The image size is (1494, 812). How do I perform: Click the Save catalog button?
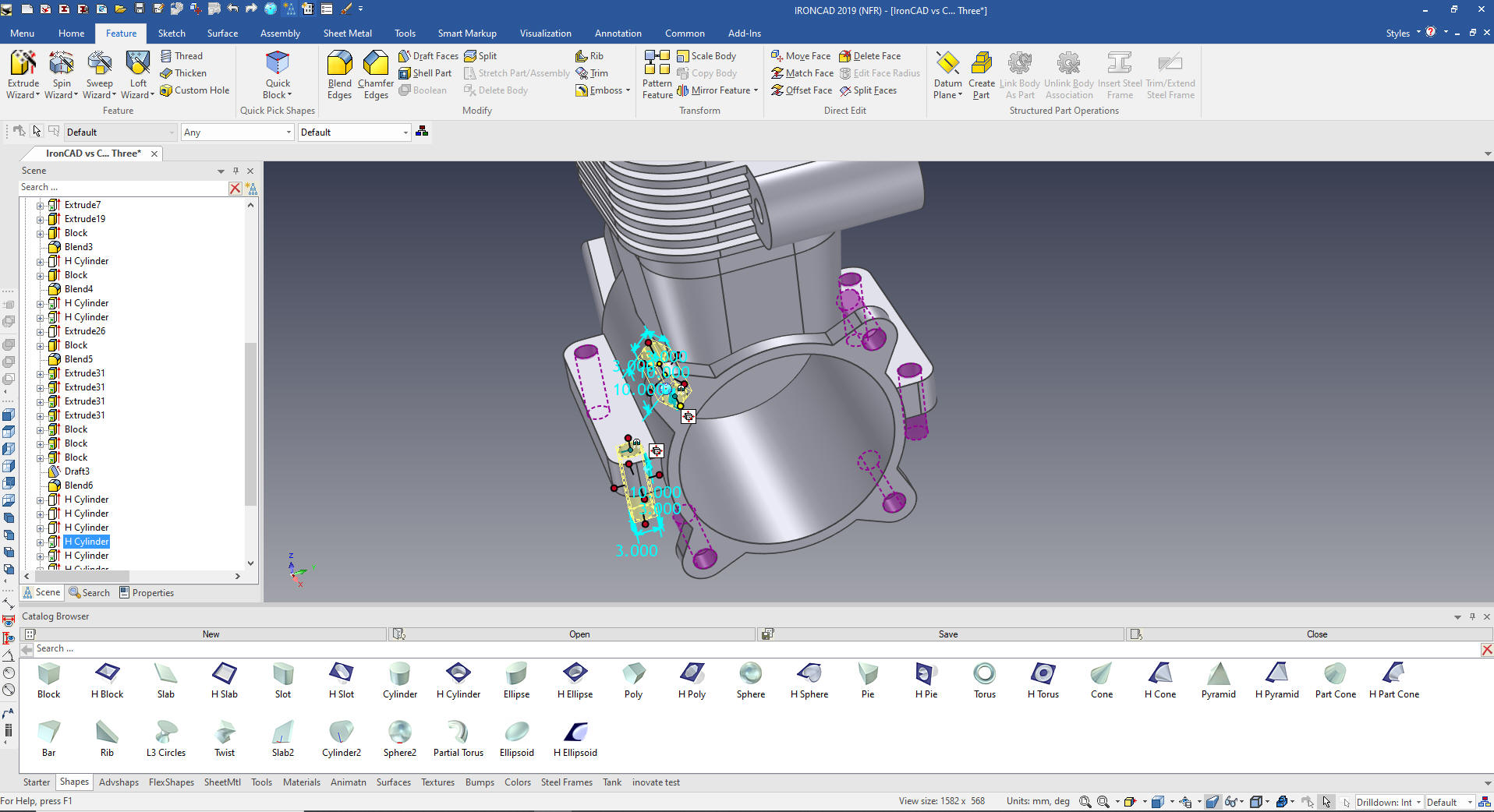click(x=947, y=634)
